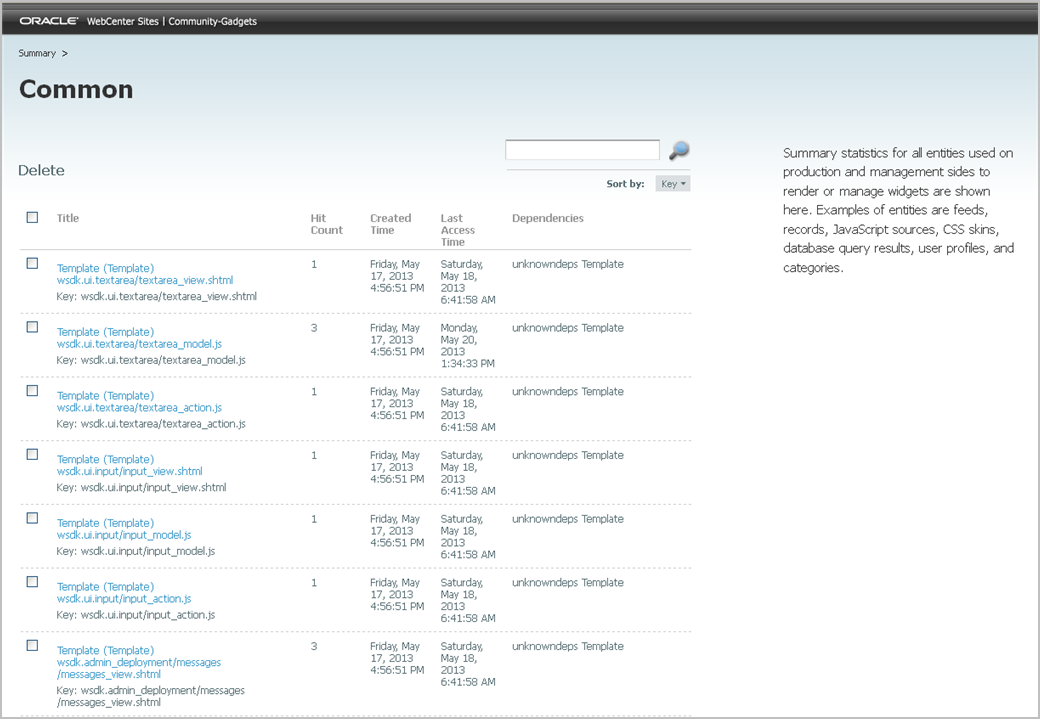Viewport: 1040px width, 719px height.
Task: Click the Title column header
Action: [68, 218]
